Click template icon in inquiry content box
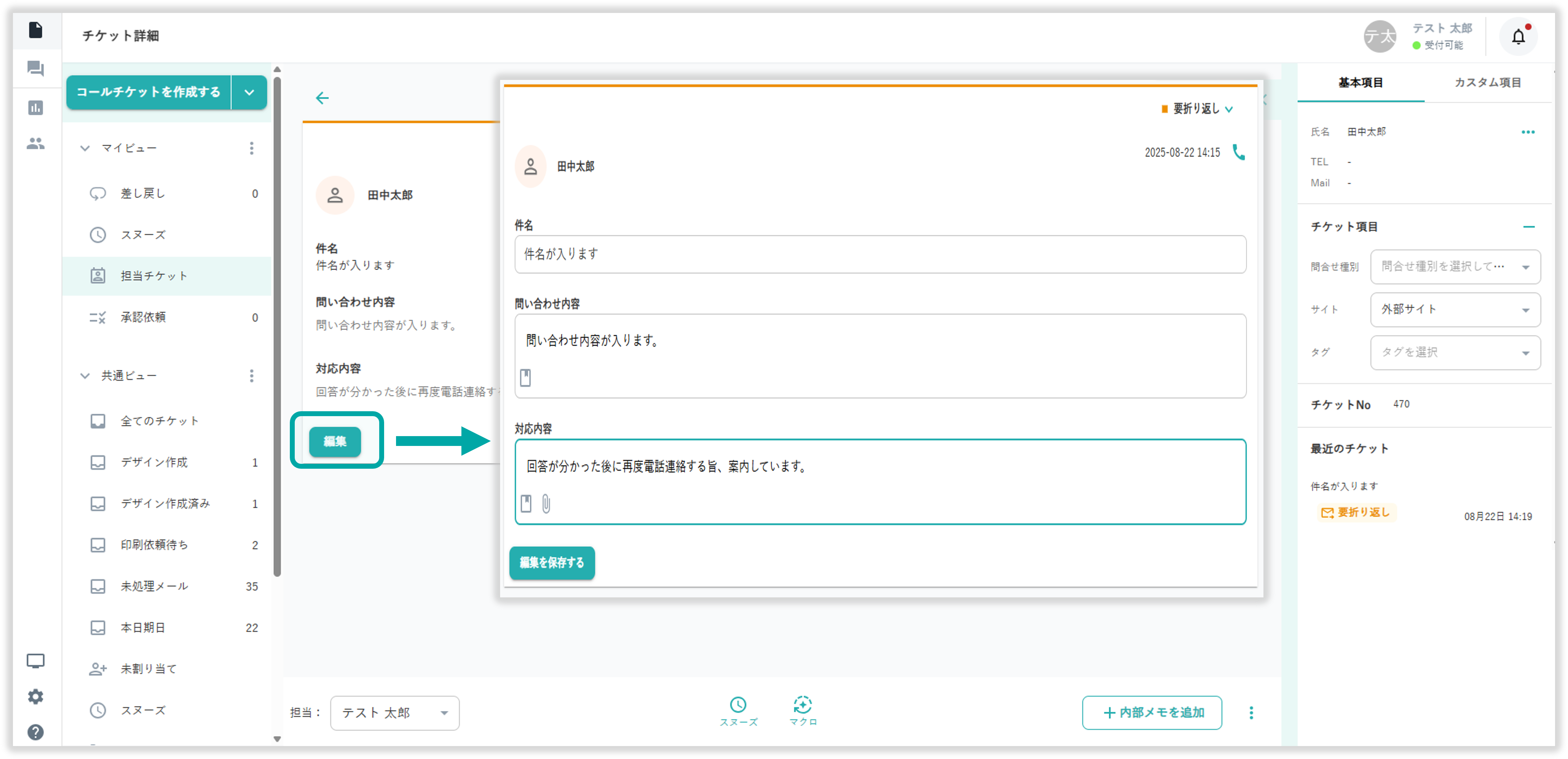The width and height of the screenshot is (1568, 759). (525, 378)
